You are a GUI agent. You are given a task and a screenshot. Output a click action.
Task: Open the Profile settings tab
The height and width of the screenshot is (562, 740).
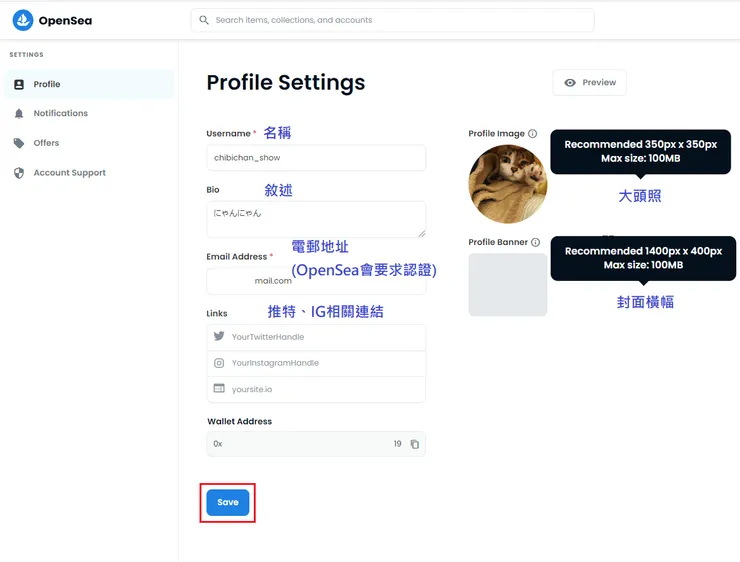(89, 84)
